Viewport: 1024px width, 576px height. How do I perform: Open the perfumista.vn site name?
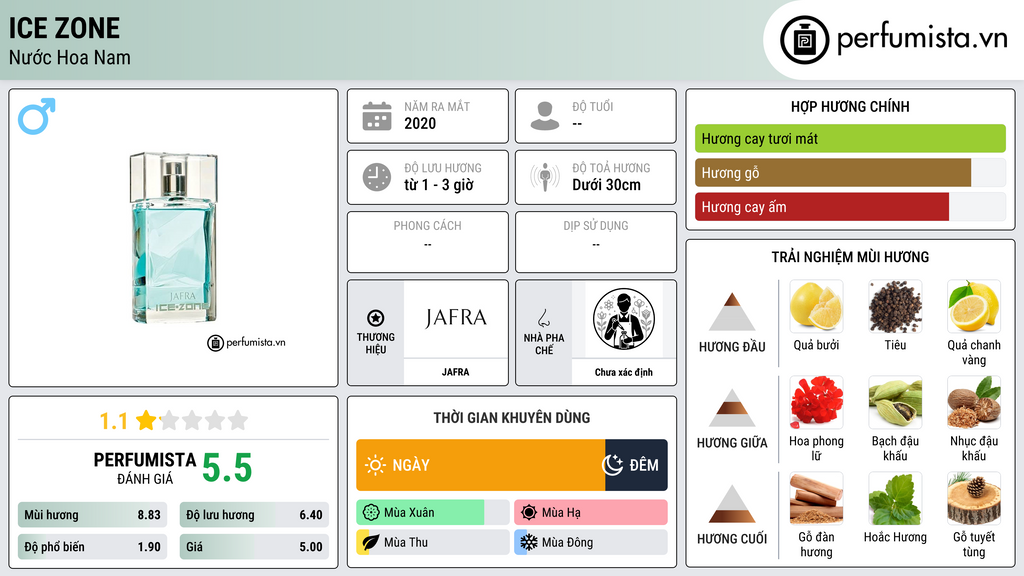pyautogui.click(x=922, y=39)
